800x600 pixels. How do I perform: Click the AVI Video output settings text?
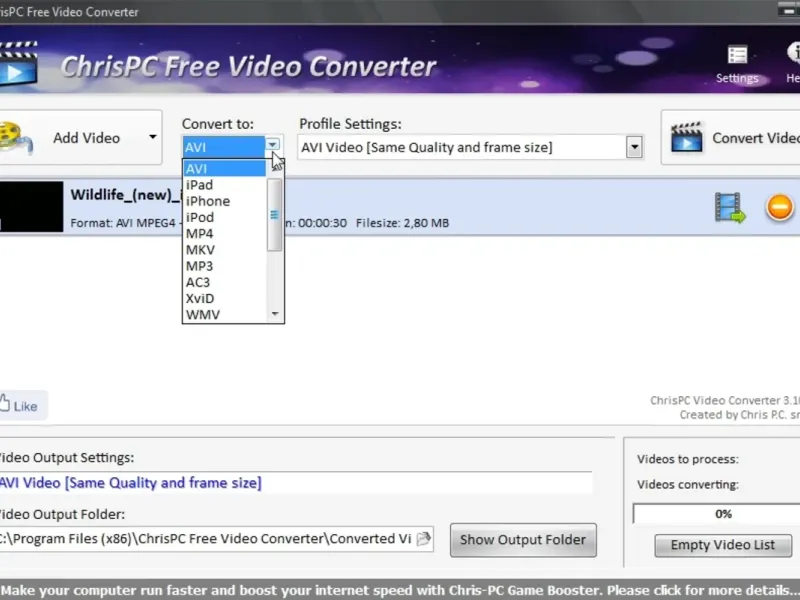(131, 483)
